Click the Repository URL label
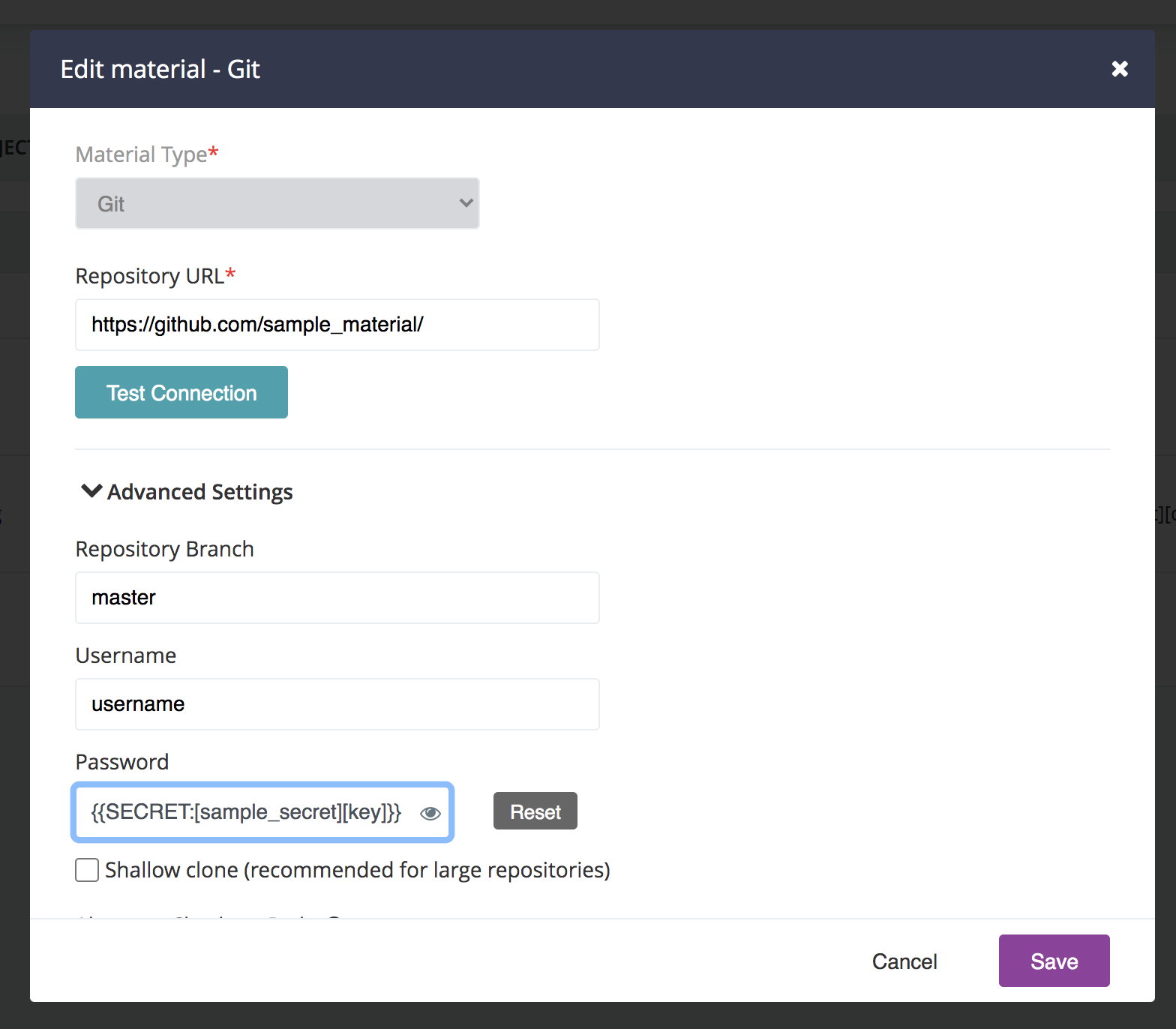This screenshot has width=1176, height=1029. tap(156, 276)
